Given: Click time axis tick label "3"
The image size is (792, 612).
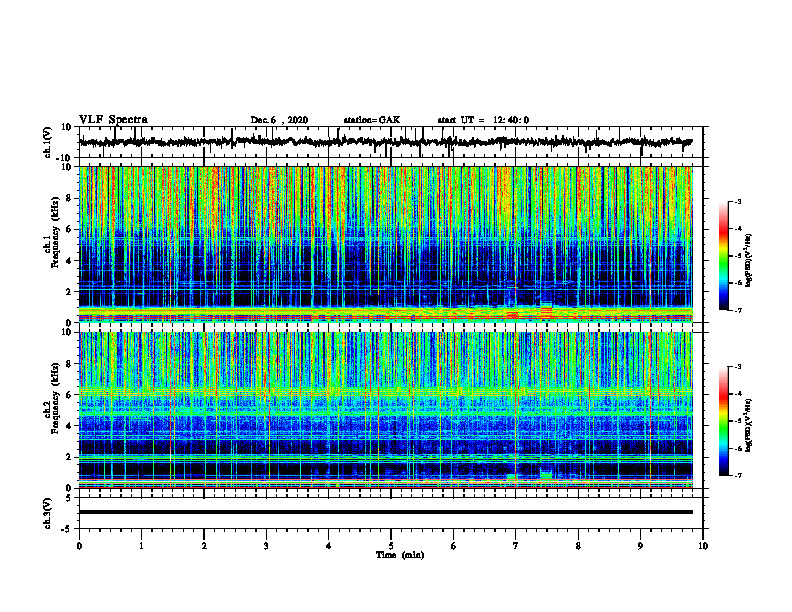Looking at the screenshot, I should coord(266,546).
